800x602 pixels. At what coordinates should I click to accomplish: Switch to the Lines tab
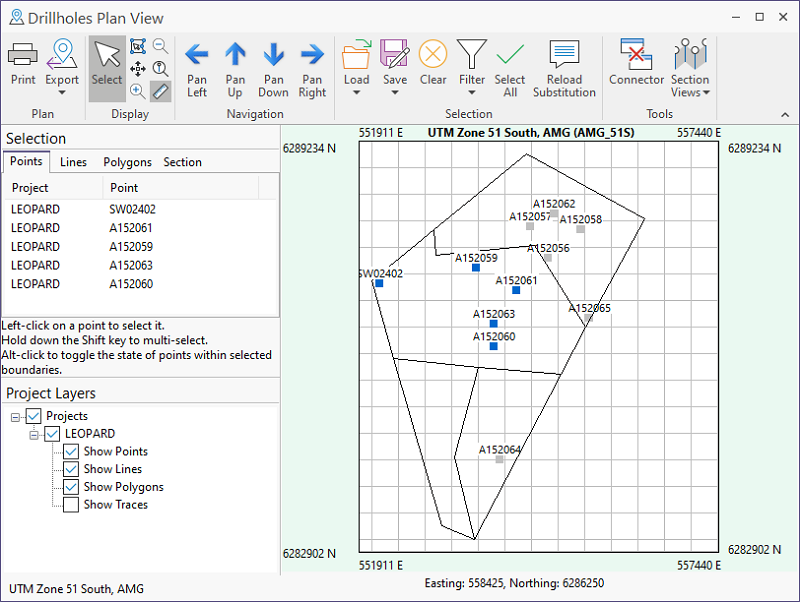tap(73, 162)
